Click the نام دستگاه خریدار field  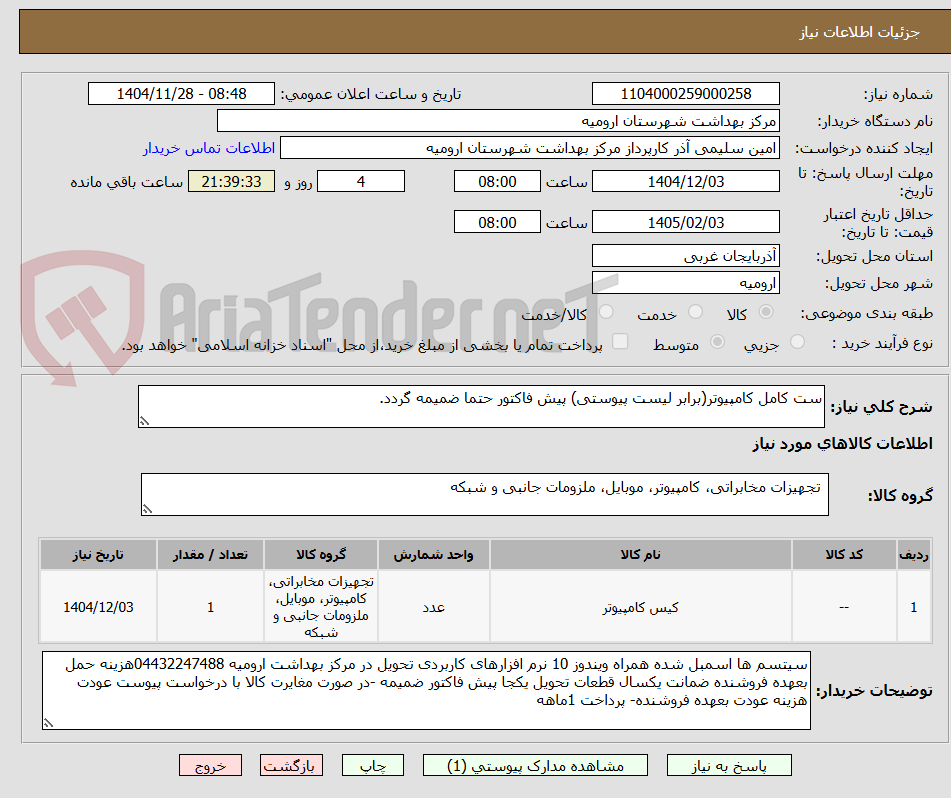498,121
